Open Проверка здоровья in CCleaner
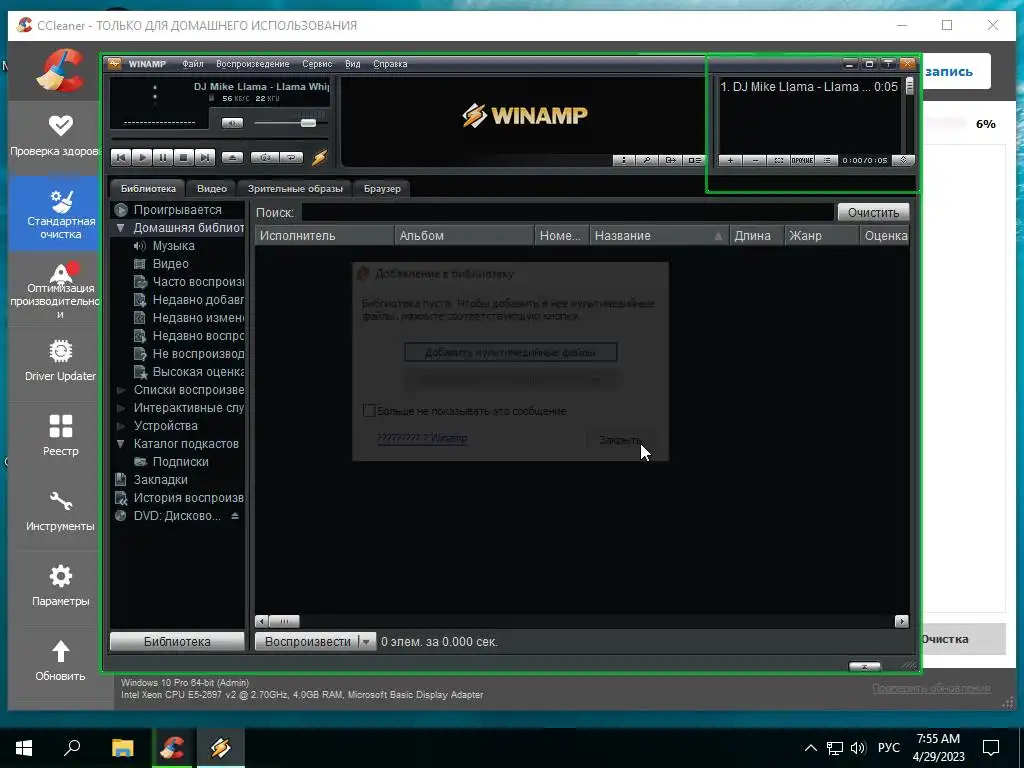The width and height of the screenshot is (1024, 768). (x=55, y=136)
